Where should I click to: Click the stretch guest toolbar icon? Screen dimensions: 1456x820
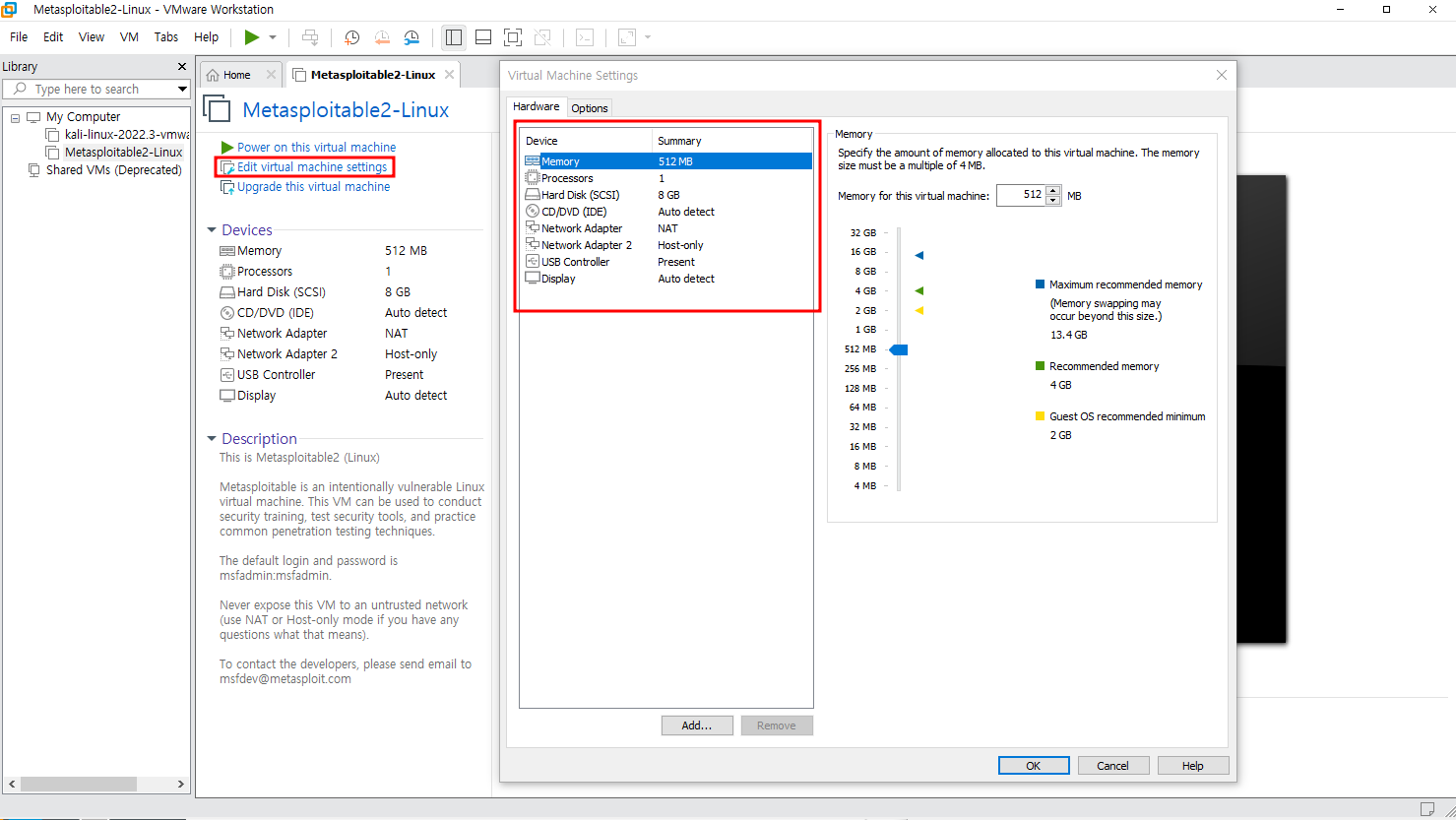click(x=627, y=37)
